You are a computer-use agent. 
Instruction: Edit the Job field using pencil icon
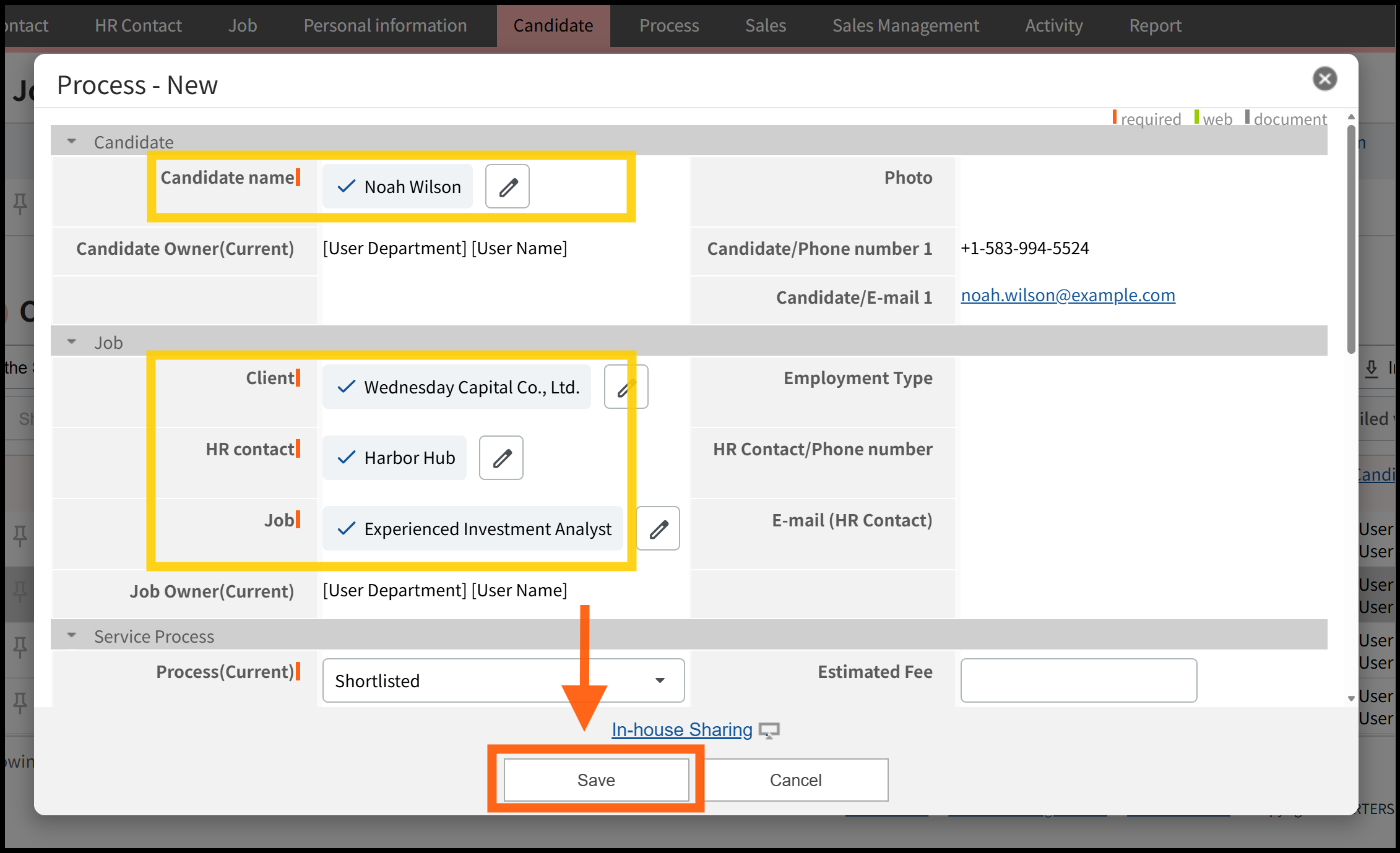pyautogui.click(x=658, y=529)
